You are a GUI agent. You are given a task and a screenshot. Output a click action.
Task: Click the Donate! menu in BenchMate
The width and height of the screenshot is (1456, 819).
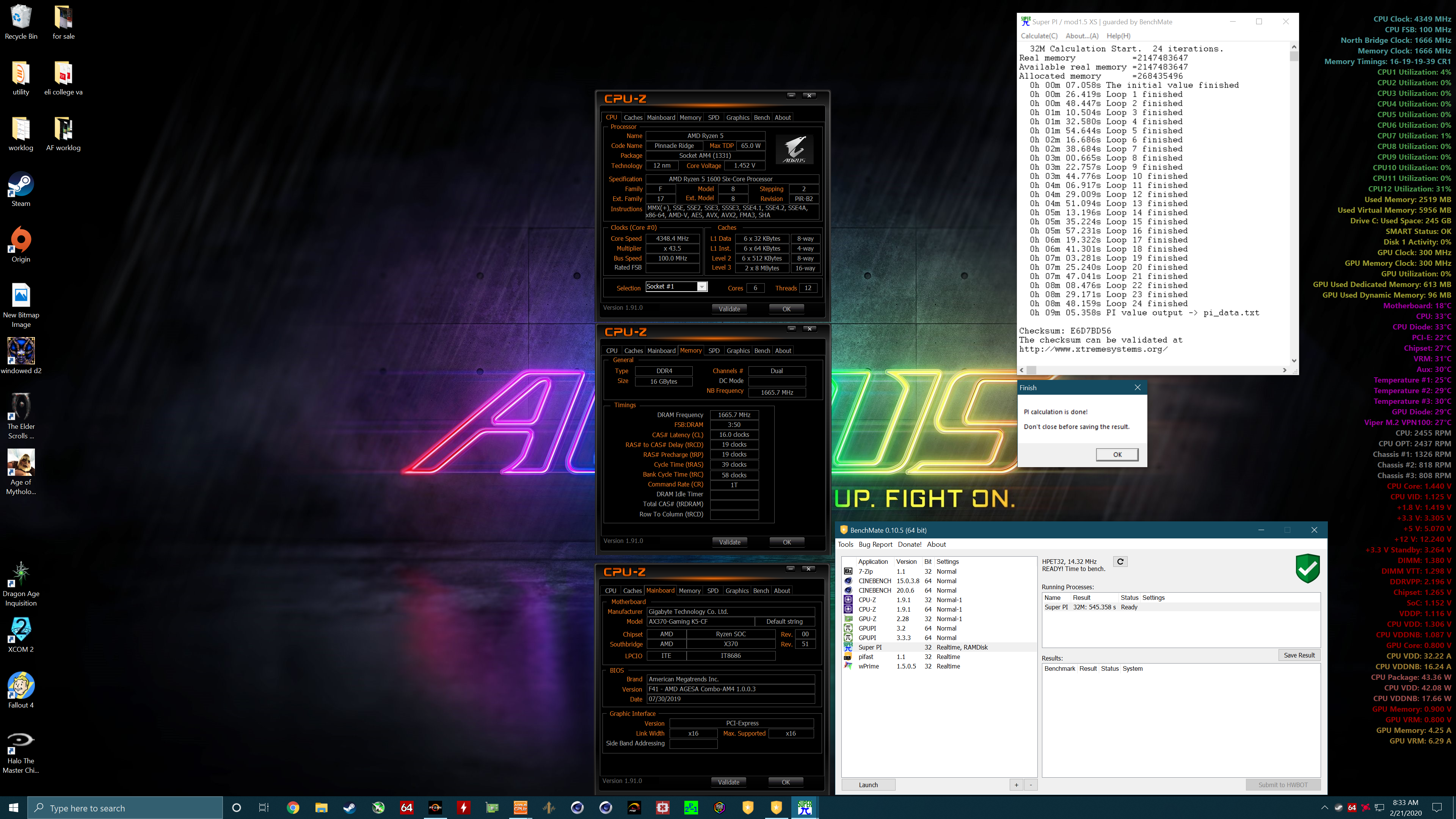(910, 544)
